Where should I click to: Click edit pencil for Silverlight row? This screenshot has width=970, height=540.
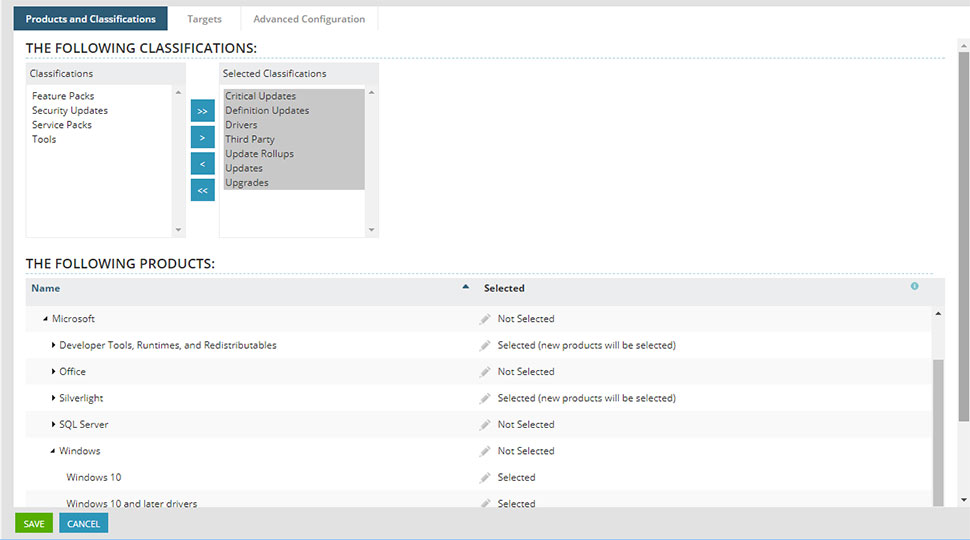coord(485,398)
